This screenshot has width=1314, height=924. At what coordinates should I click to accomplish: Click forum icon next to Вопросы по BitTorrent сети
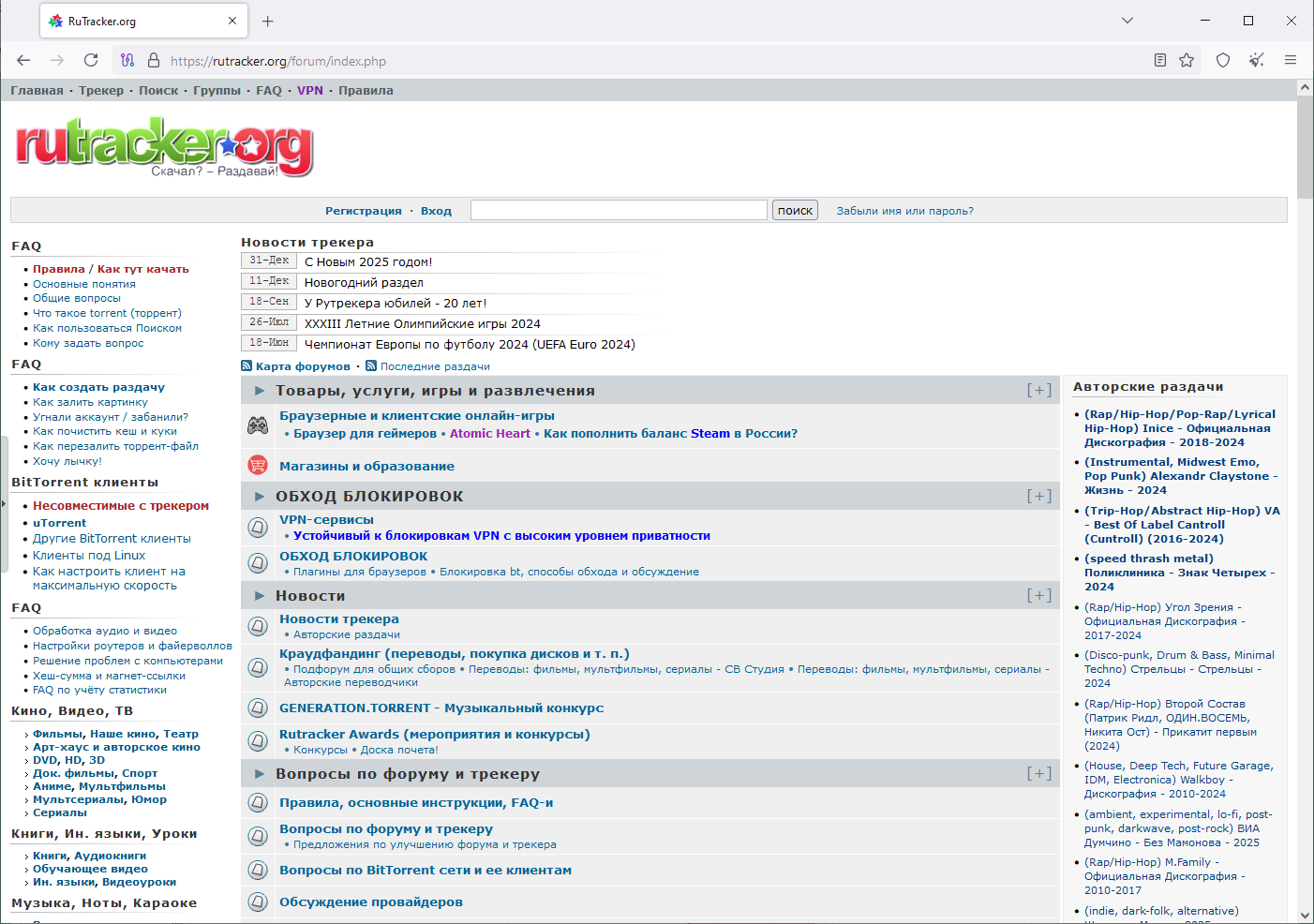click(x=258, y=871)
